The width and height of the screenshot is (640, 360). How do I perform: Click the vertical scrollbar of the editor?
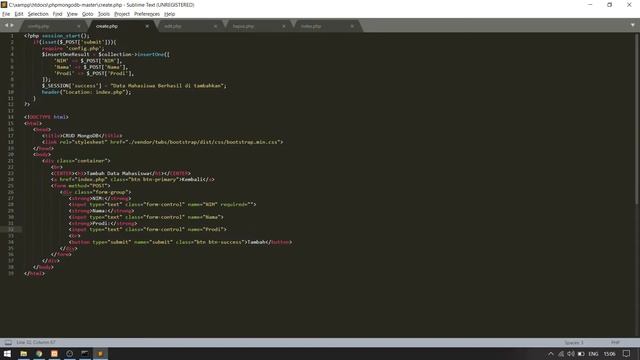tap(637, 118)
